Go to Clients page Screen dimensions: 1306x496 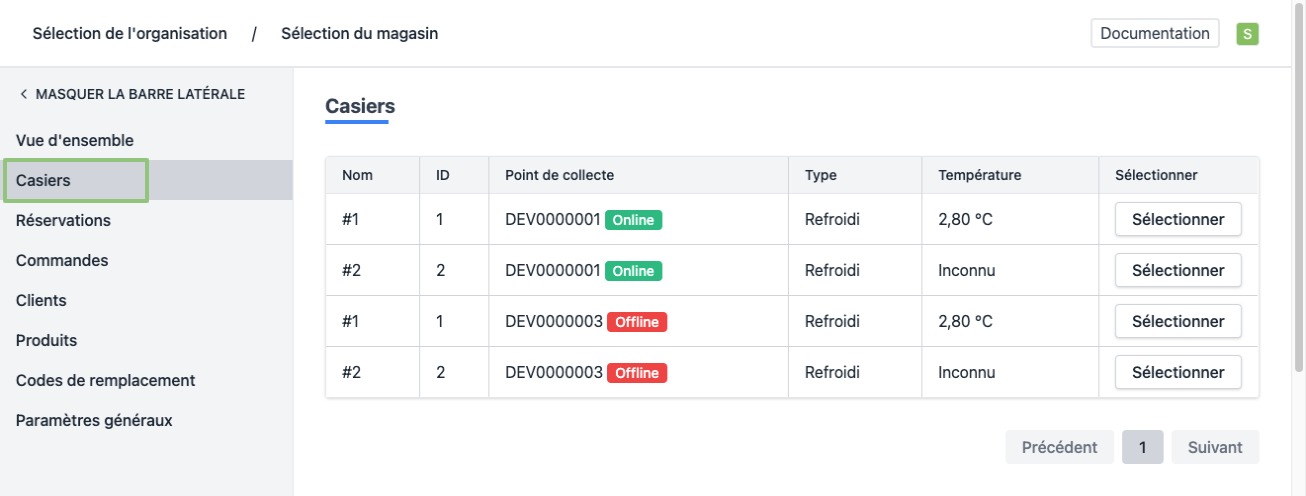click(41, 300)
